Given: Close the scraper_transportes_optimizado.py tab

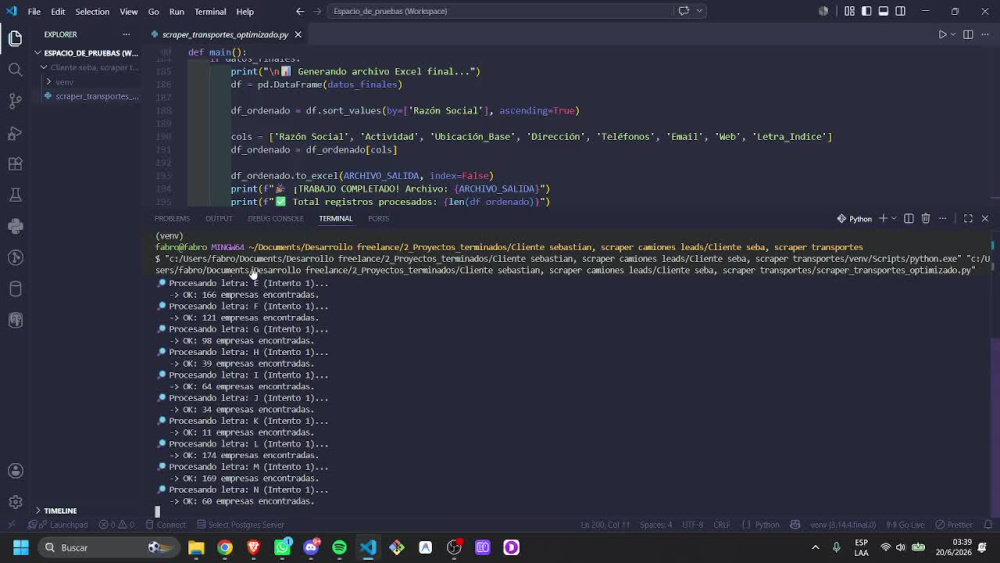Looking at the screenshot, I should click(x=298, y=34).
